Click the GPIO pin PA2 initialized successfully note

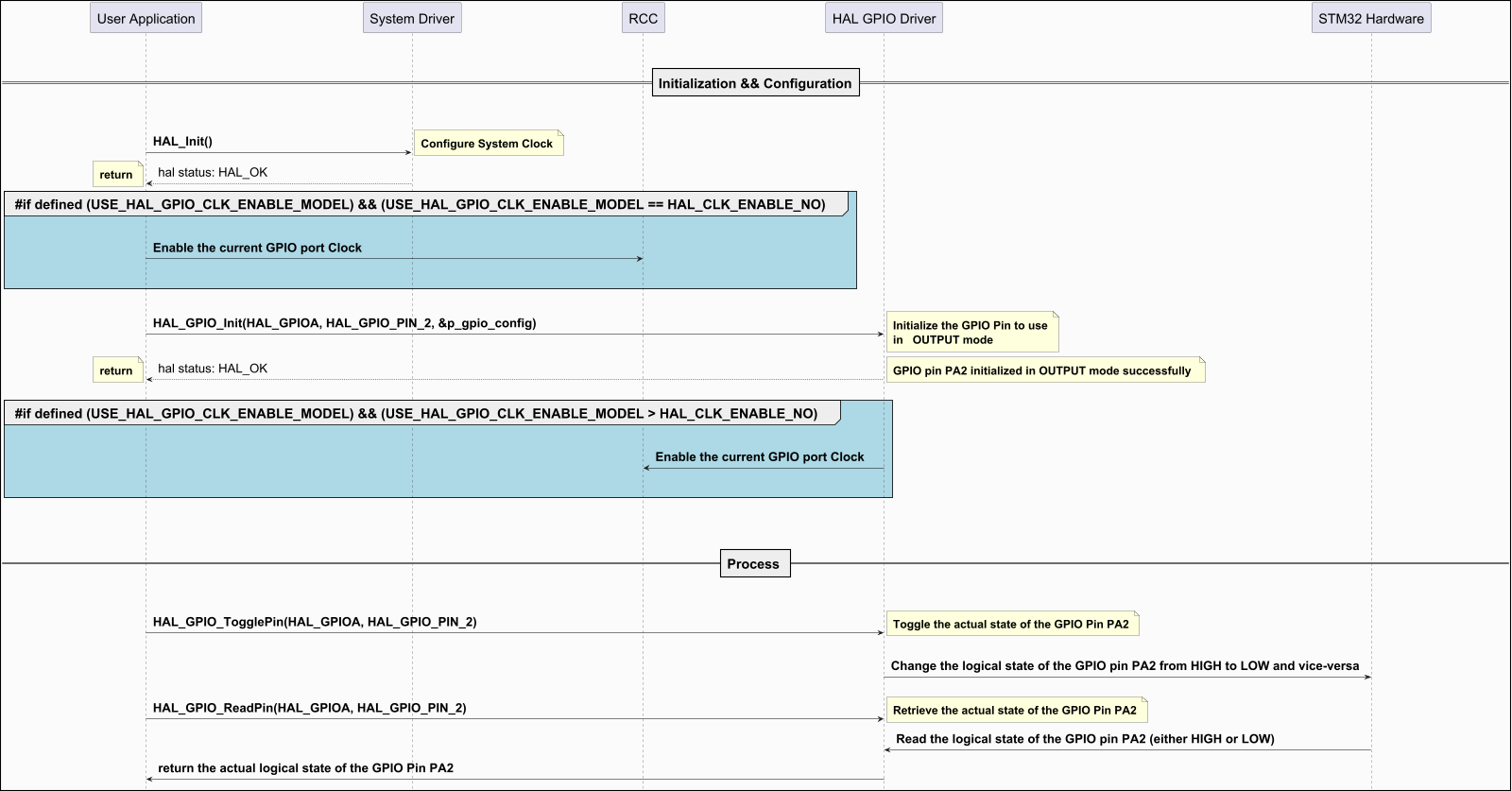pos(1045,370)
